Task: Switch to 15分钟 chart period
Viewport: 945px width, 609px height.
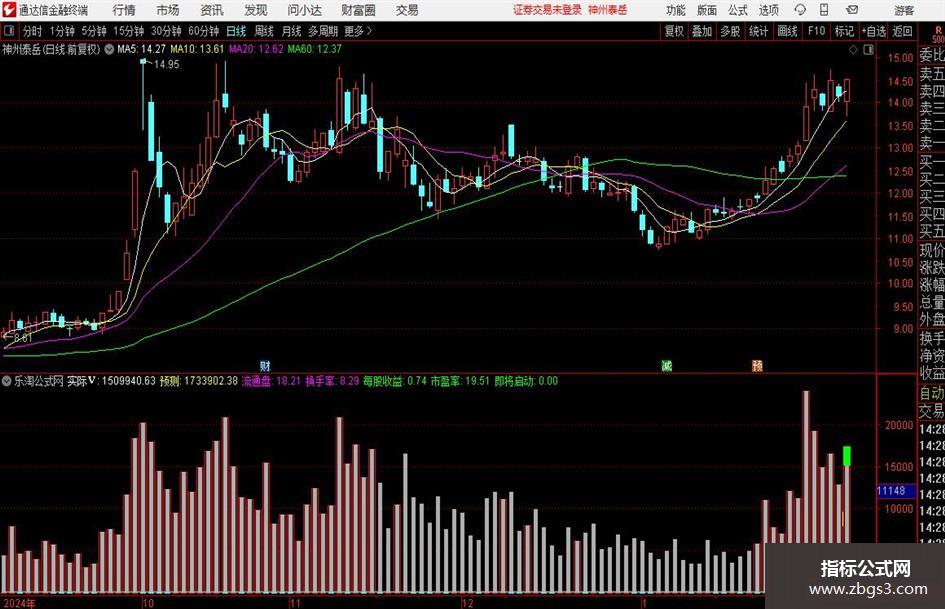Action: [x=128, y=31]
